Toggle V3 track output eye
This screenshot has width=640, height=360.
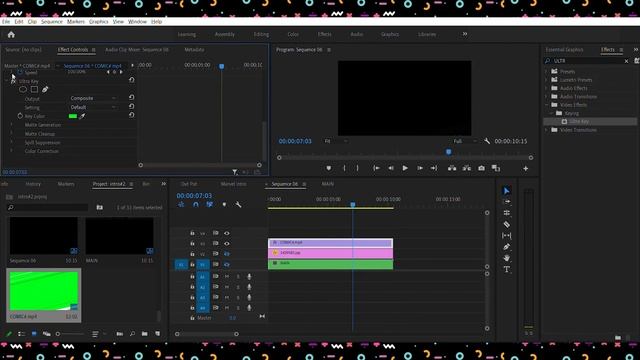click(227, 244)
